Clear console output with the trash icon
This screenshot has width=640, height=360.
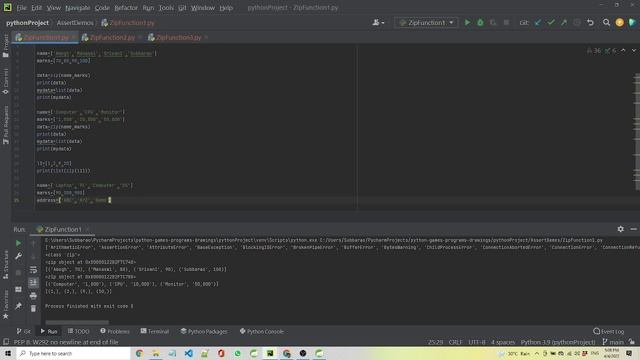pos(33,309)
